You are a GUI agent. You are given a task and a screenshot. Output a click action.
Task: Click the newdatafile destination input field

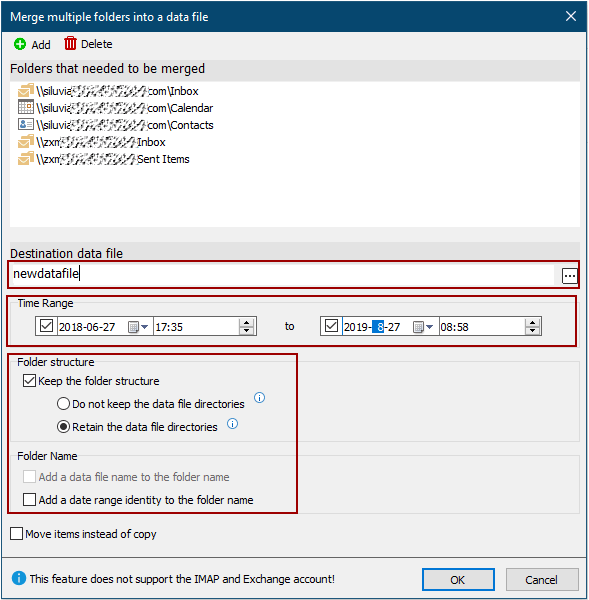[x=283, y=274]
